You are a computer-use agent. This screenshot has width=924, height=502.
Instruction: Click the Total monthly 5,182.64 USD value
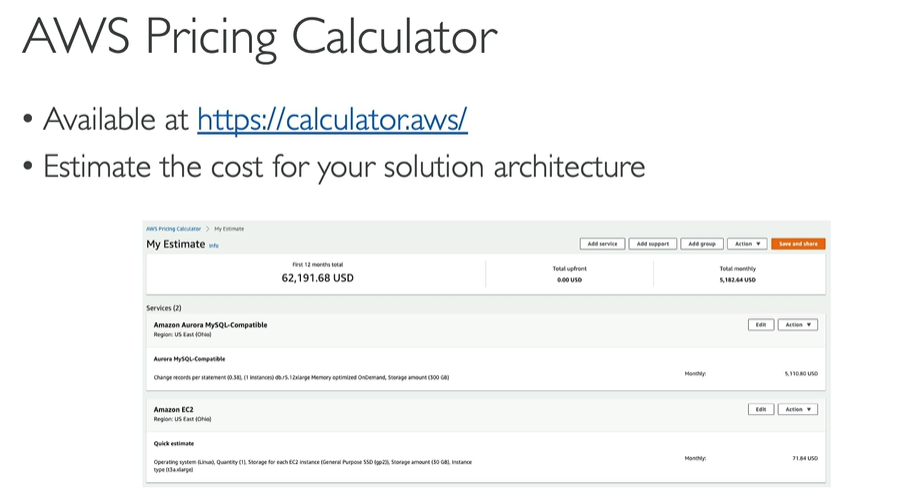pos(737,280)
